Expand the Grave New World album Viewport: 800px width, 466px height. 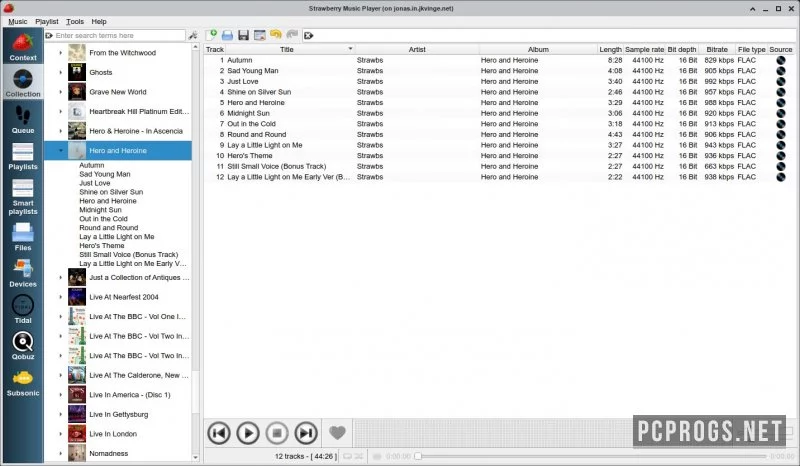tap(61, 92)
